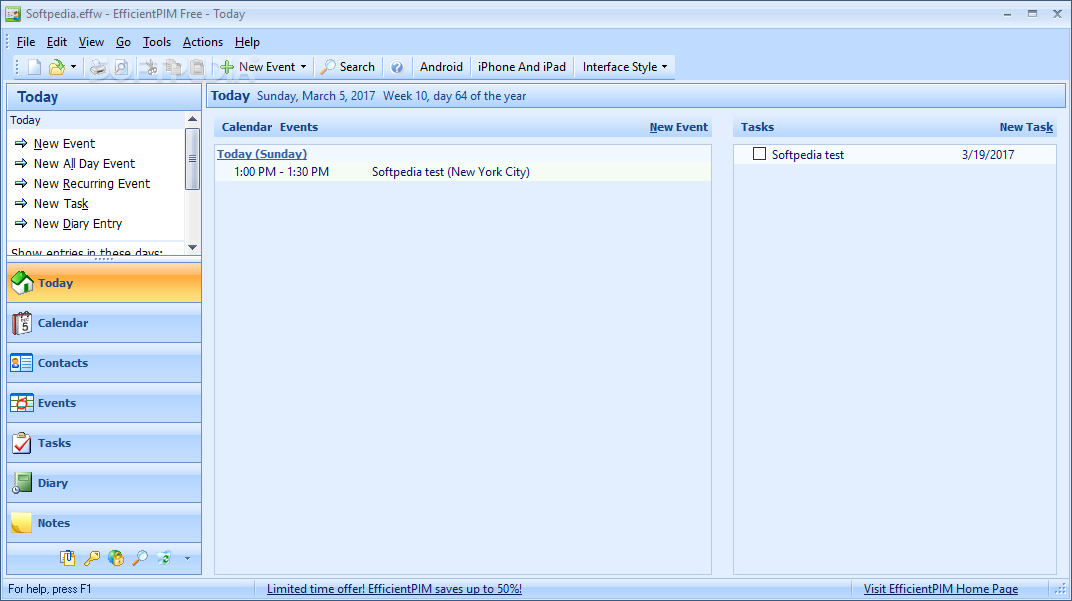Viewport: 1072px width, 601px height.
Task: Select the Today navigation pane with house icon
Action: (x=104, y=283)
